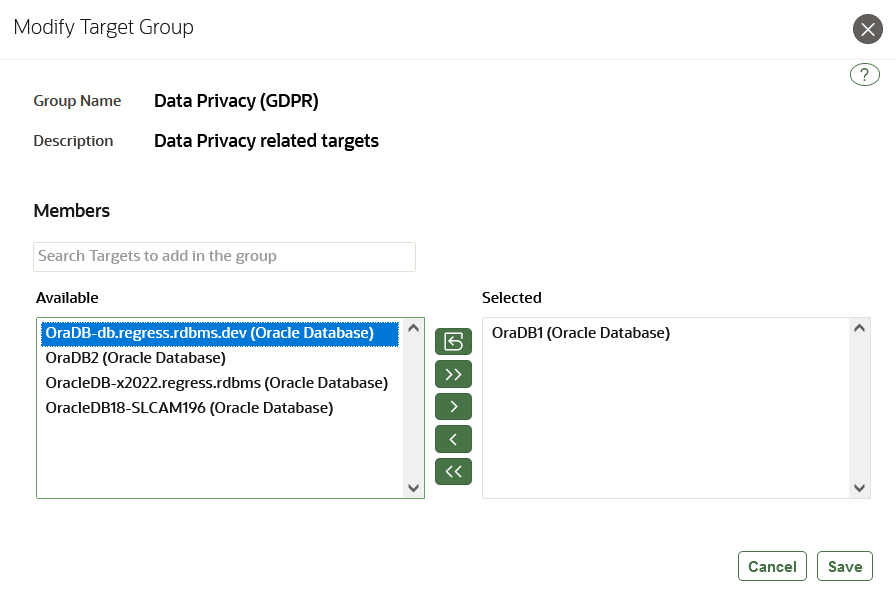This screenshot has width=896, height=605.
Task: Focus the Search Targets input field
Action: tap(224, 256)
